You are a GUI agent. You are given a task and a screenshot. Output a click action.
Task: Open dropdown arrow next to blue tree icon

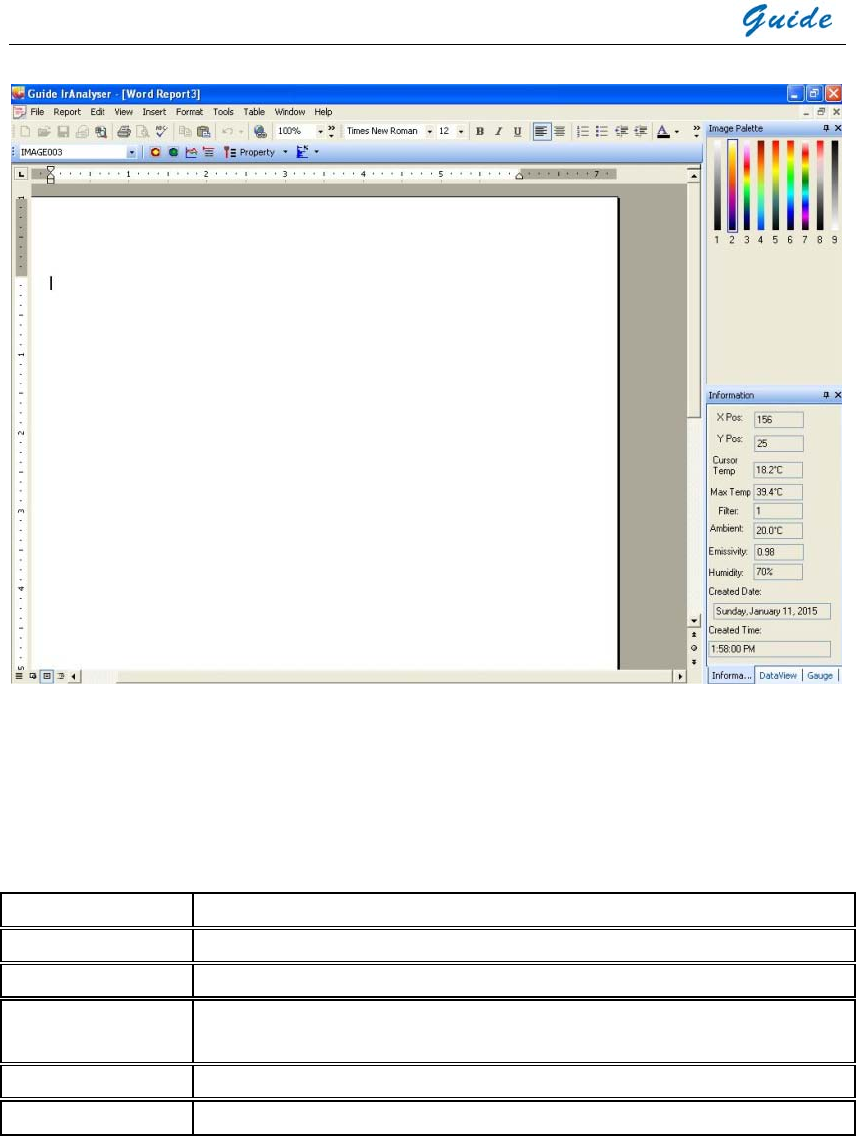(316, 152)
